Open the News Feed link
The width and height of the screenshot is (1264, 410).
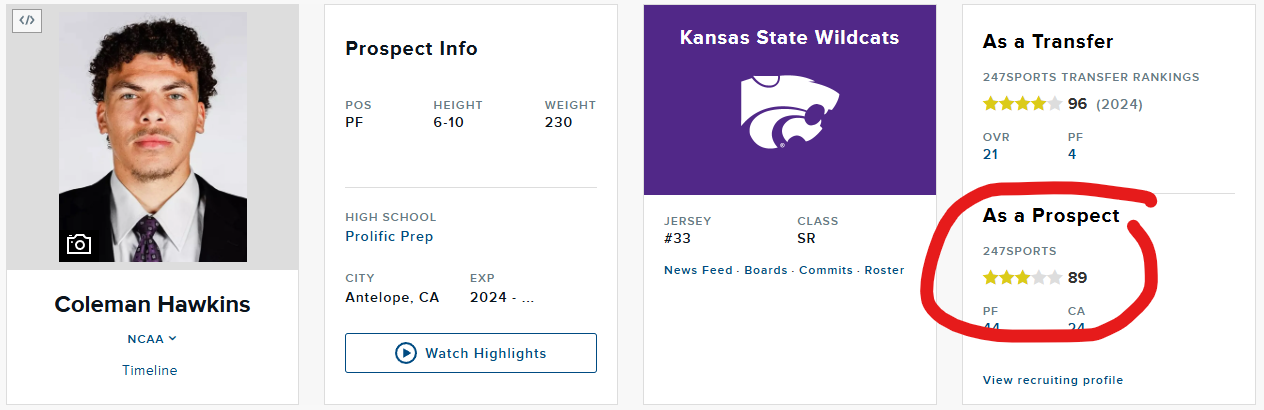pos(699,270)
